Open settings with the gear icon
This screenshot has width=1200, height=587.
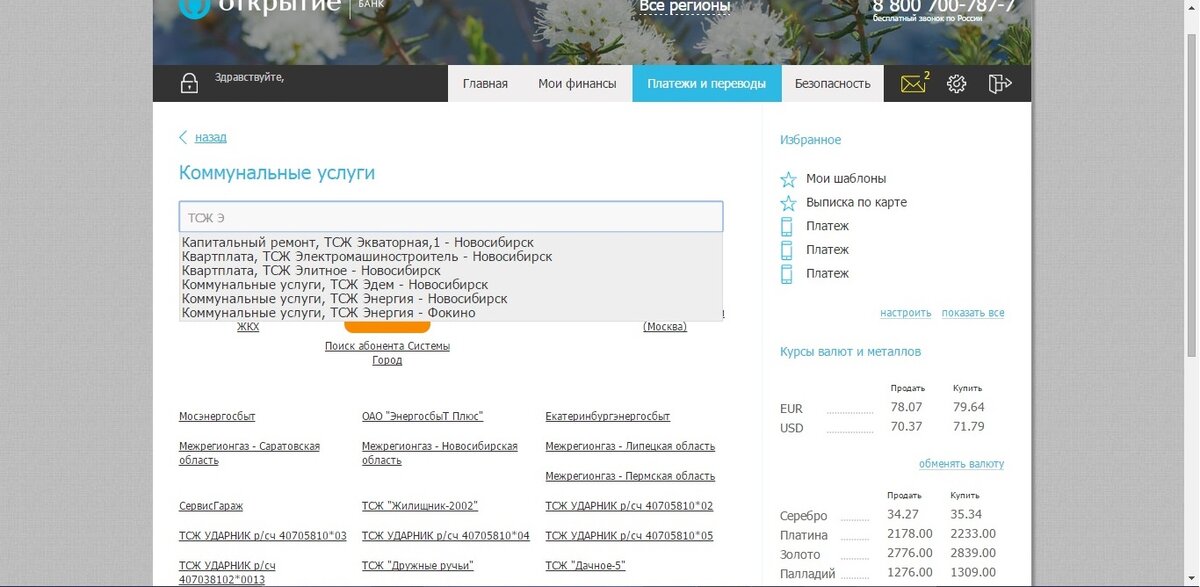pyautogui.click(x=957, y=84)
